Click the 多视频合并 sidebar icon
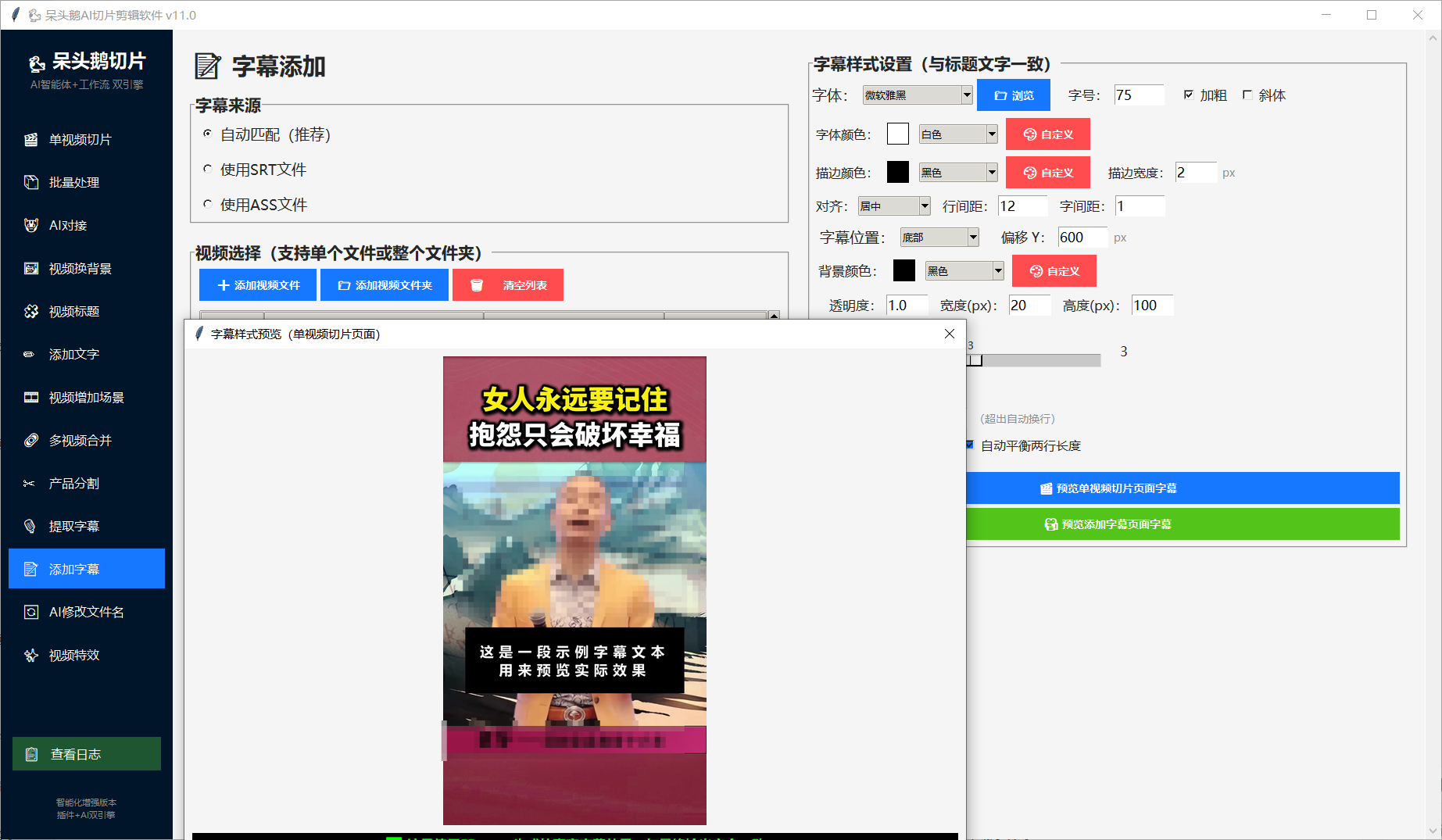This screenshot has width=1442, height=840. [x=31, y=441]
